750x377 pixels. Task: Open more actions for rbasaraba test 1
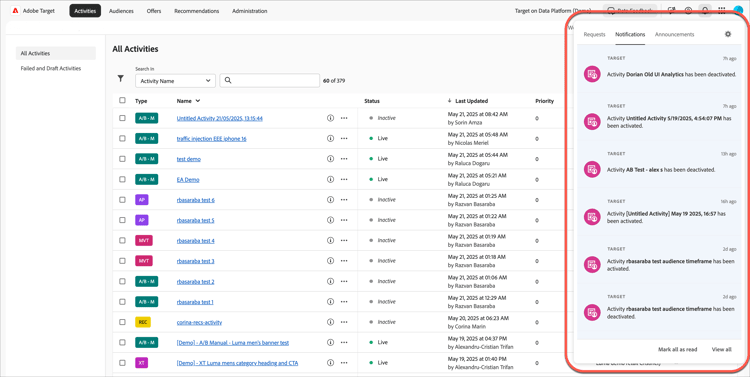point(344,302)
